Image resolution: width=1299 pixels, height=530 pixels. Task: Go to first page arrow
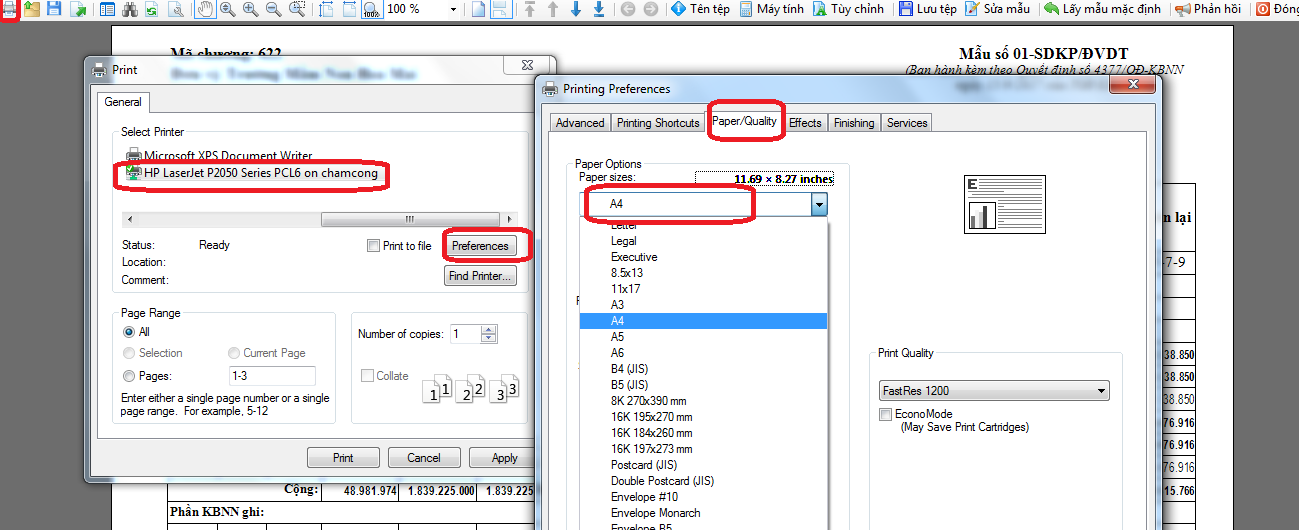(x=529, y=9)
